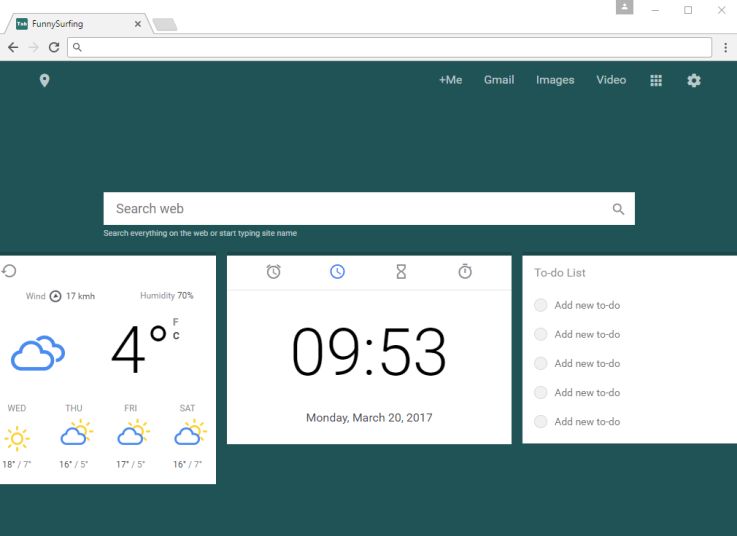Click the Chrome user profile icon
Image resolution: width=737 pixels, height=536 pixels.
[x=624, y=7]
